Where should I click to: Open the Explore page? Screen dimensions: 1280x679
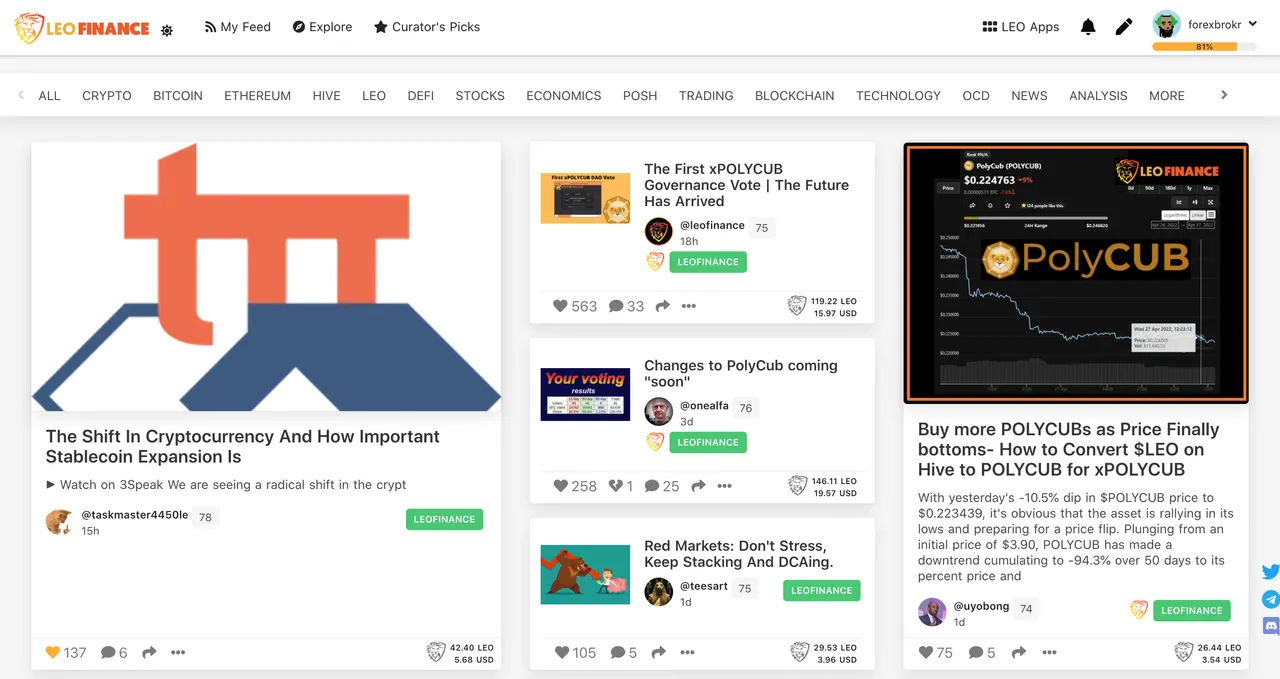click(322, 27)
